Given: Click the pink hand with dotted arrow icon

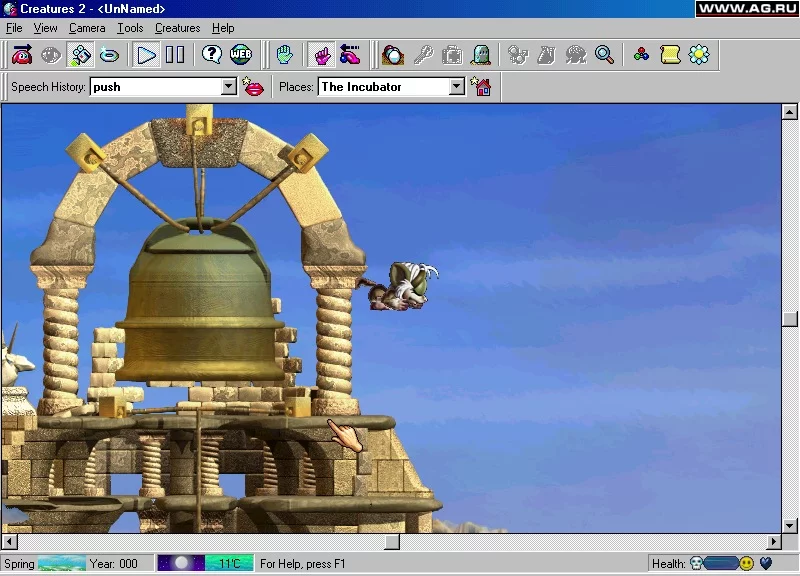Looking at the screenshot, I should 350,55.
